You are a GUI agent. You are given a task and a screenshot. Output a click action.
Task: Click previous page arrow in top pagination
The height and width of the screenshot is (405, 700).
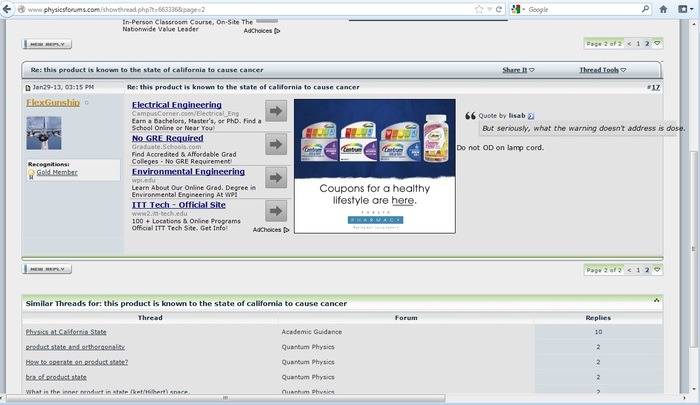coord(629,44)
